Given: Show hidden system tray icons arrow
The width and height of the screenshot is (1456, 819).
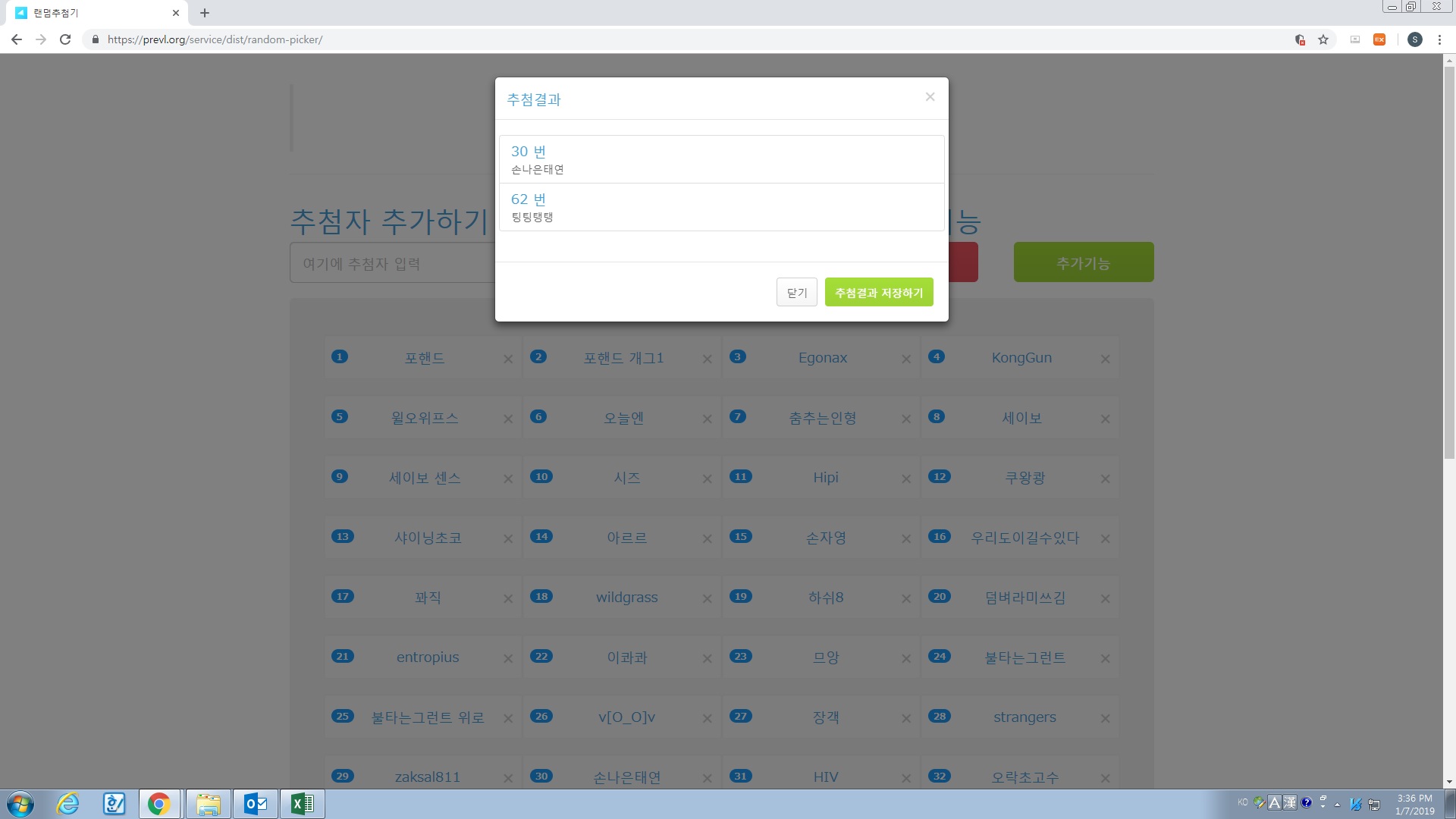Looking at the screenshot, I should tap(1337, 804).
